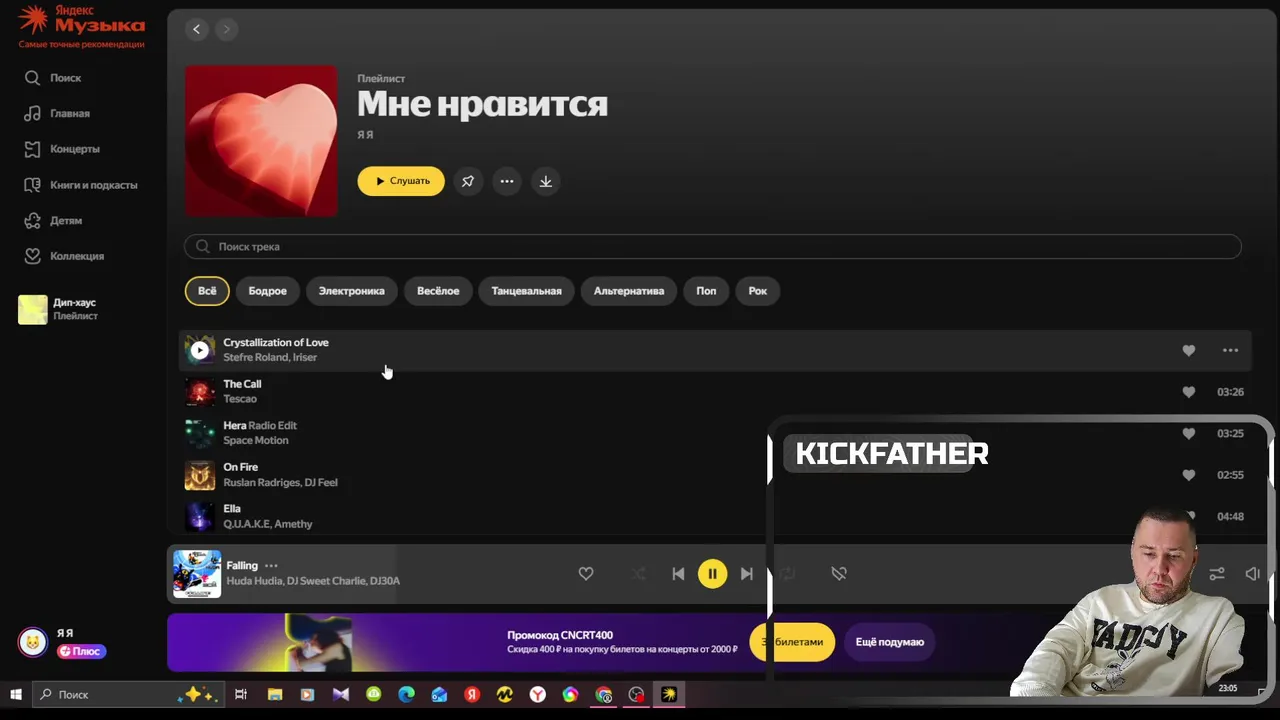Screen dimensions: 1280x720
Task: Unlike The Call using heart icon
Action: tap(1189, 392)
